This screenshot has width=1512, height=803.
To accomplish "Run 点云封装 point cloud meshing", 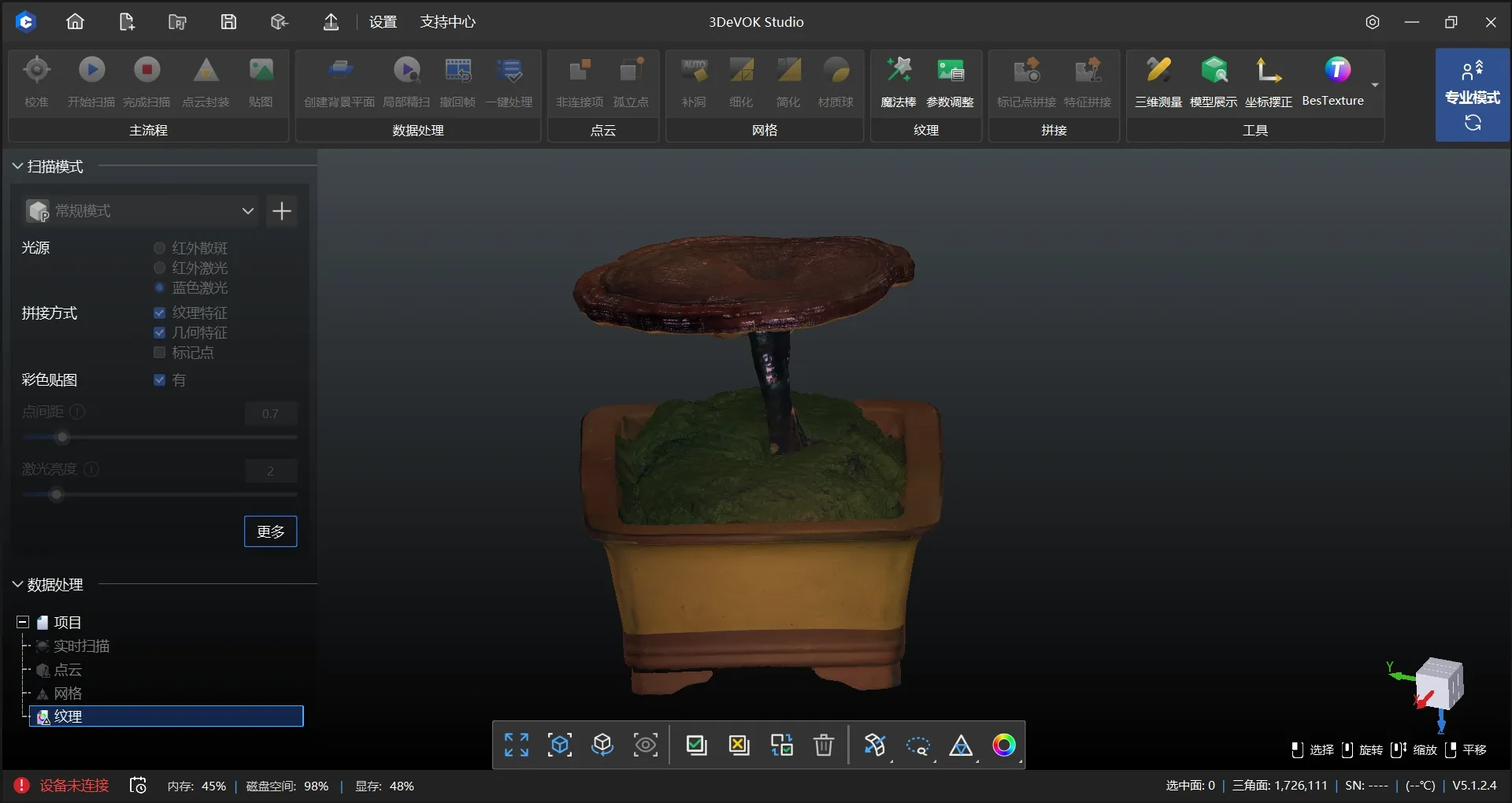I will click(x=206, y=82).
